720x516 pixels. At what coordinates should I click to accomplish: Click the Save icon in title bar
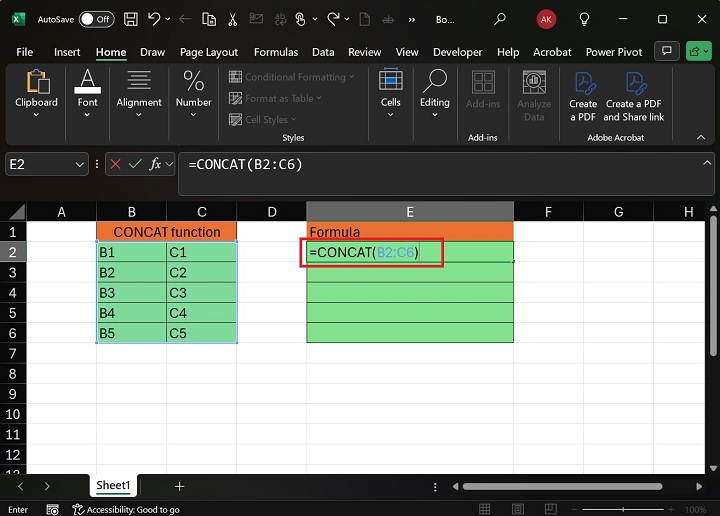(130, 19)
